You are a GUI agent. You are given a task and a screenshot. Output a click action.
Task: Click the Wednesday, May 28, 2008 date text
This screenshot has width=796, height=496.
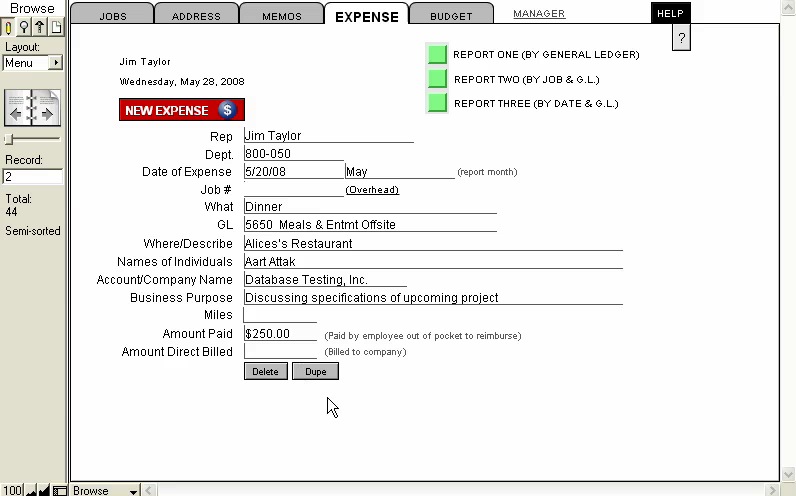point(182,82)
